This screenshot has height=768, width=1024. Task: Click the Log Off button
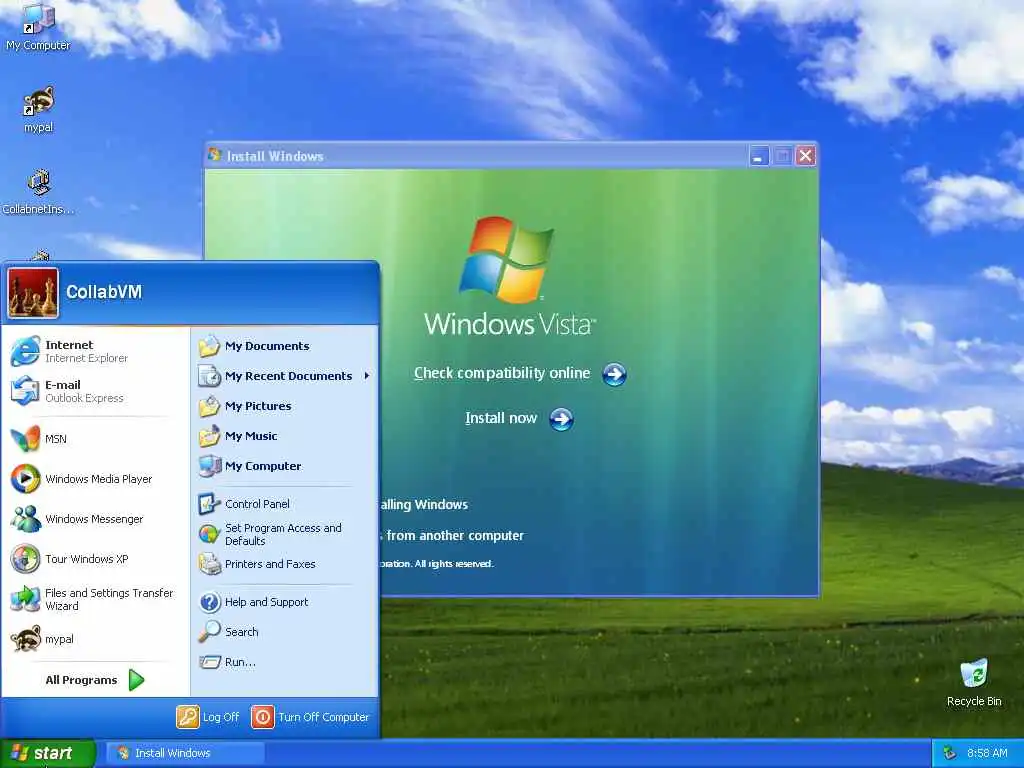(208, 716)
